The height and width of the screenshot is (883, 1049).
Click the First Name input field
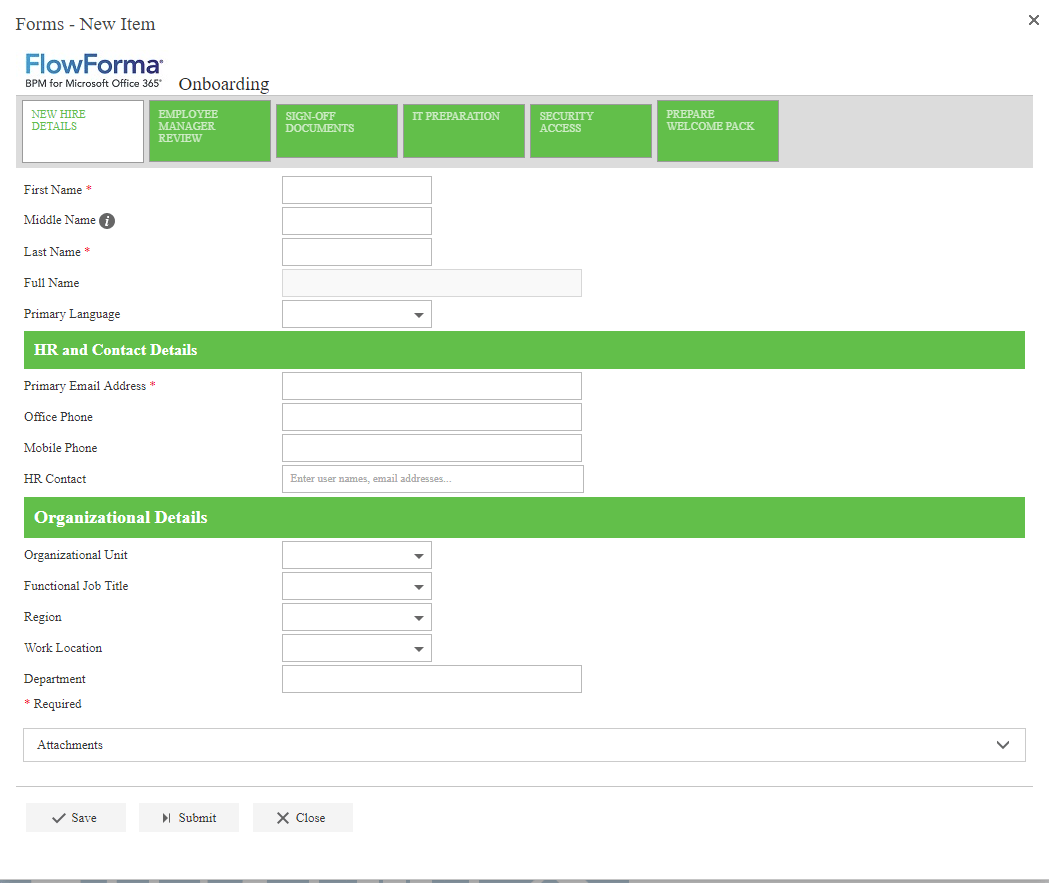[x=357, y=190]
